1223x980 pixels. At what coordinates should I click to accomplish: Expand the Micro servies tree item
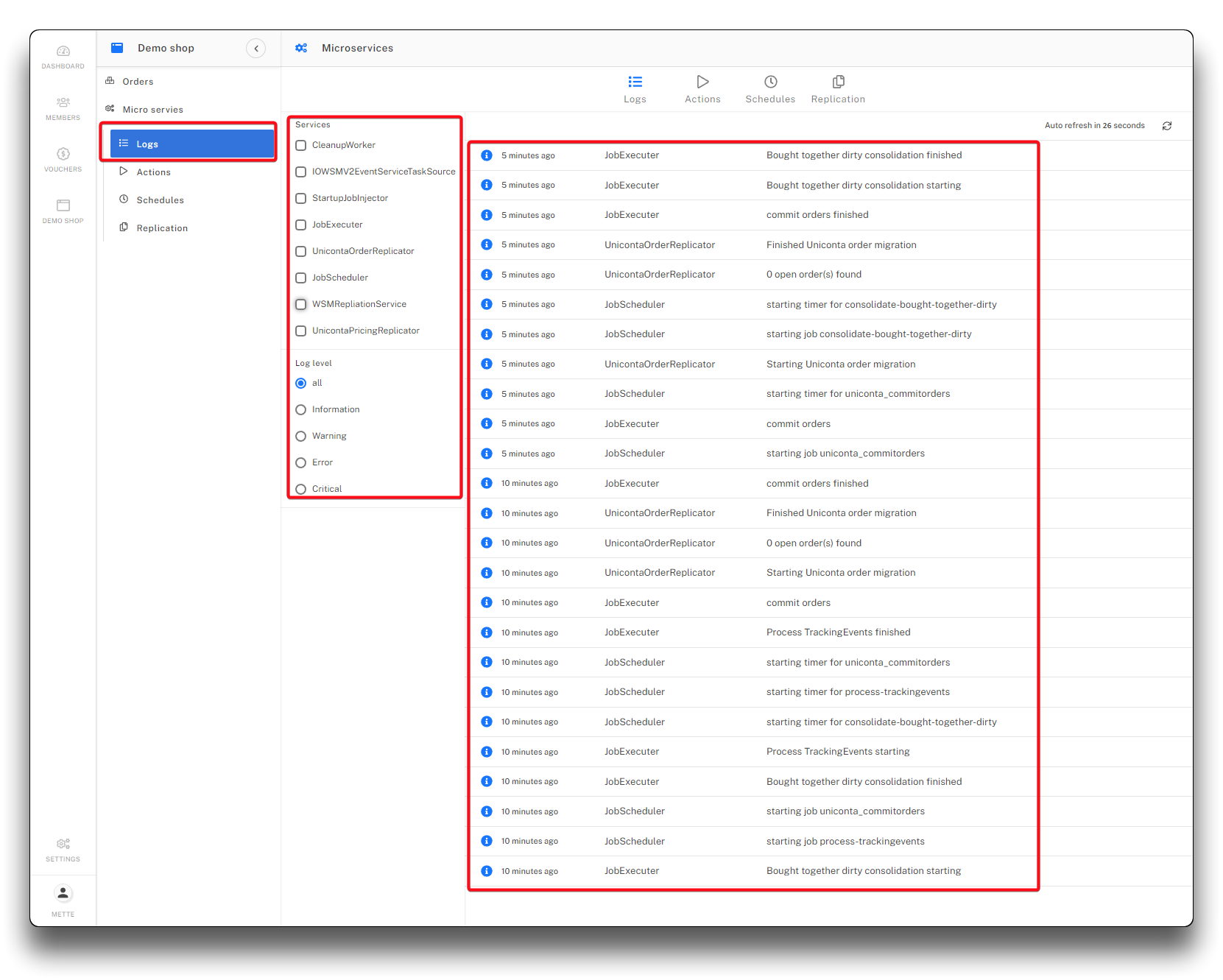point(152,110)
